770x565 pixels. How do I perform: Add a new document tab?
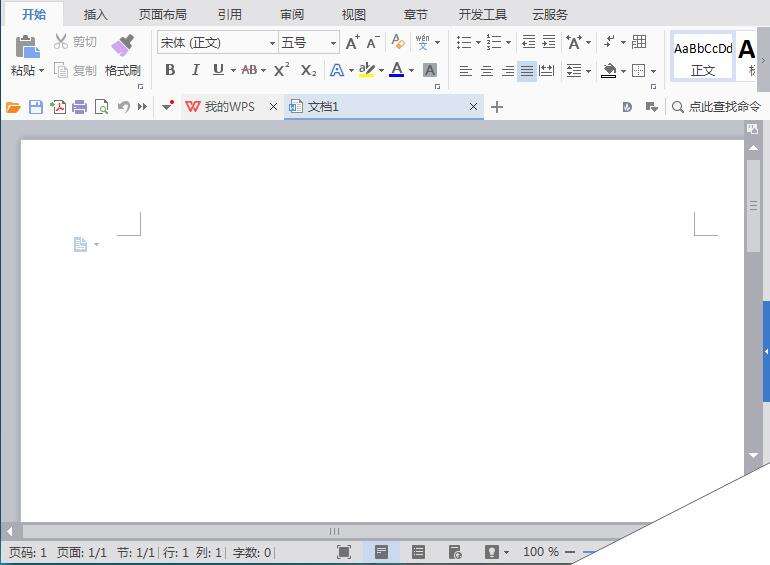497,107
